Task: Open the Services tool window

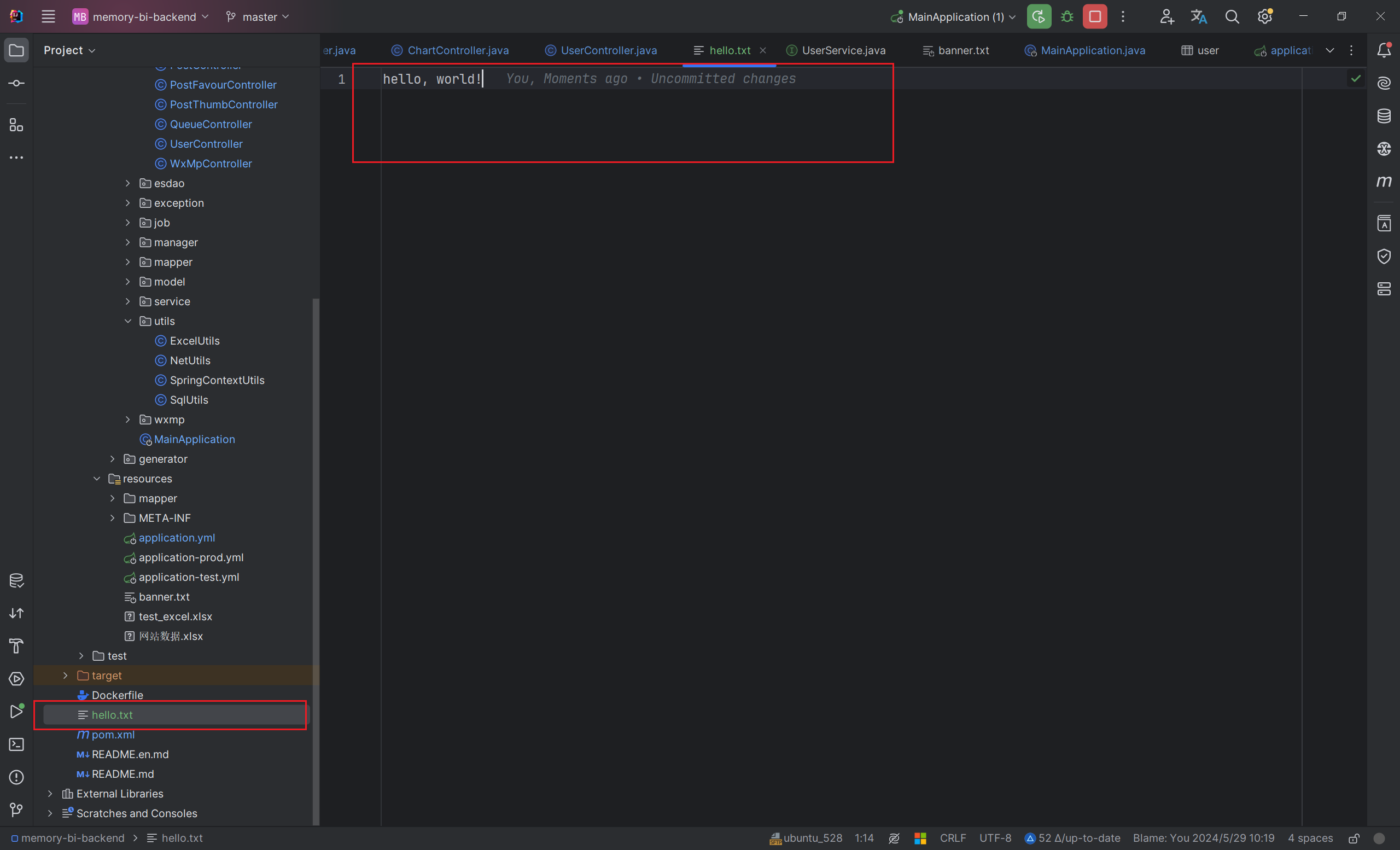Action: 16,679
